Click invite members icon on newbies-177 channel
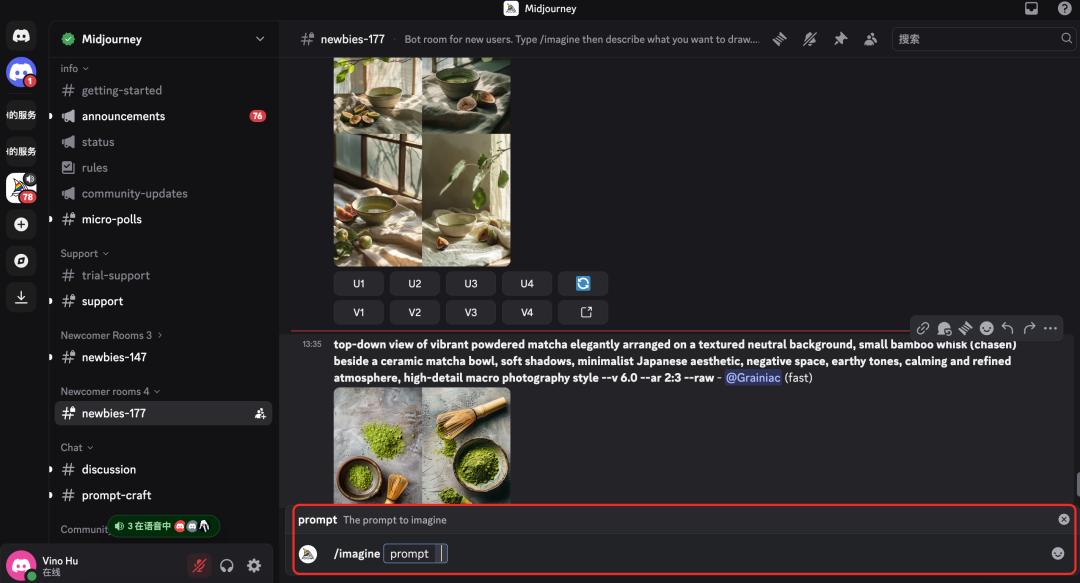This screenshot has height=583, width=1080. 260,413
